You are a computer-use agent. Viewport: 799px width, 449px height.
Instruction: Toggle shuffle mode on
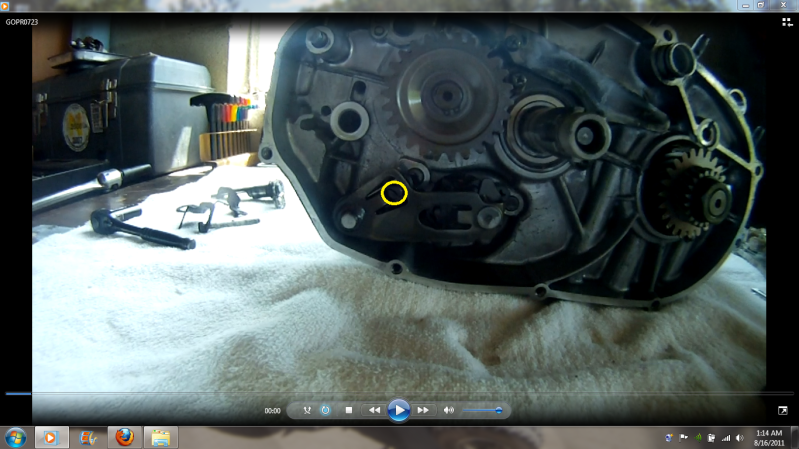pos(307,410)
